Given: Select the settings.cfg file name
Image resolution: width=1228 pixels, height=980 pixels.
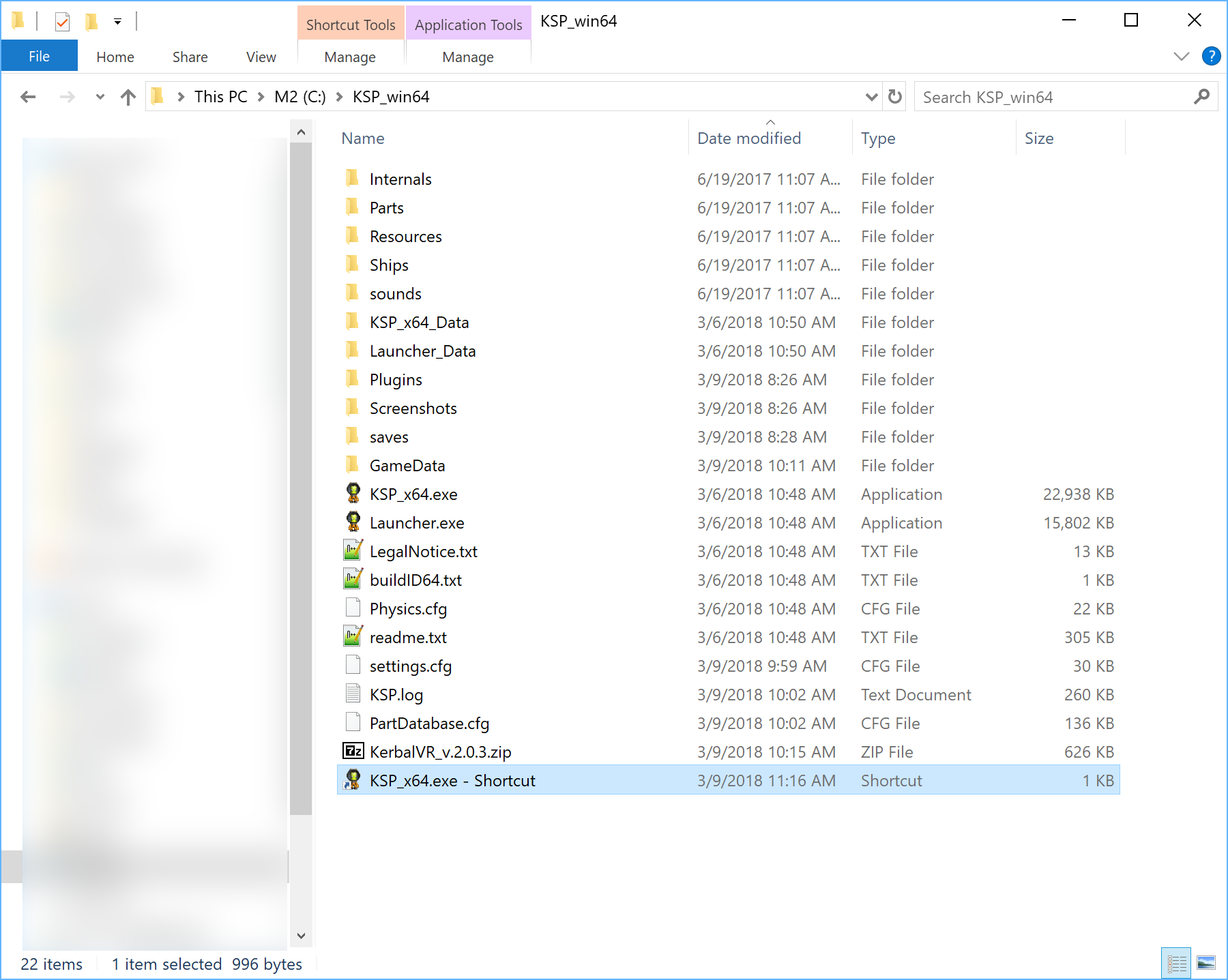Looking at the screenshot, I should [411, 666].
